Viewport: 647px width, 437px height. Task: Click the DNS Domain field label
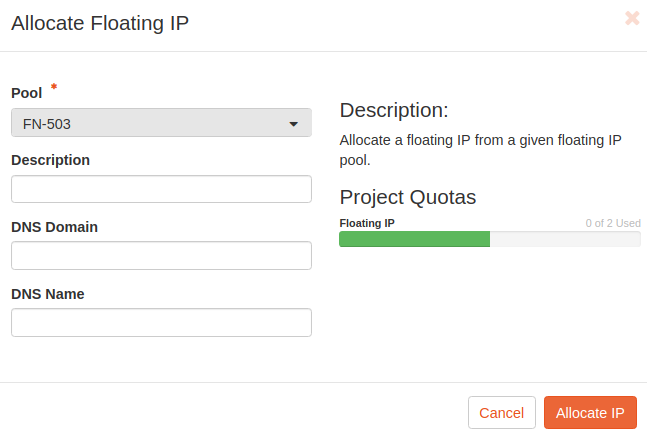coord(54,227)
